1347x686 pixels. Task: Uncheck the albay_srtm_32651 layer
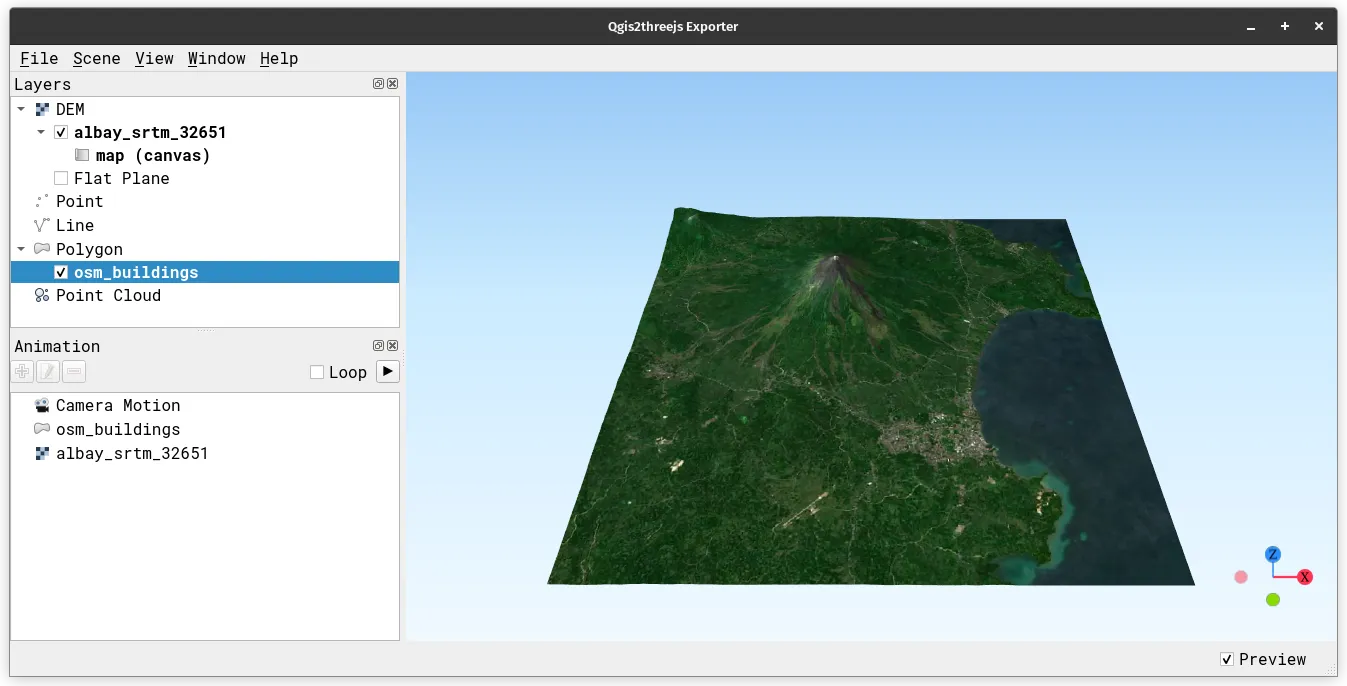tap(61, 131)
